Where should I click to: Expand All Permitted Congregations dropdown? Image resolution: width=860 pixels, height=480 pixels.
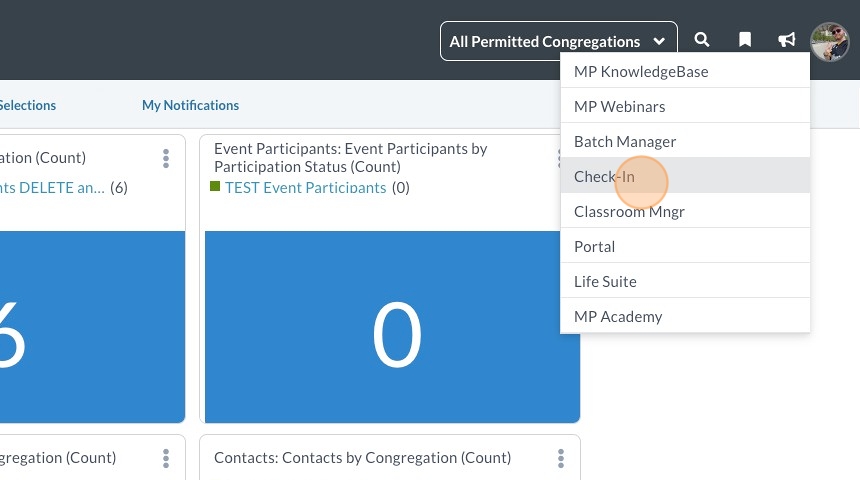coord(558,41)
